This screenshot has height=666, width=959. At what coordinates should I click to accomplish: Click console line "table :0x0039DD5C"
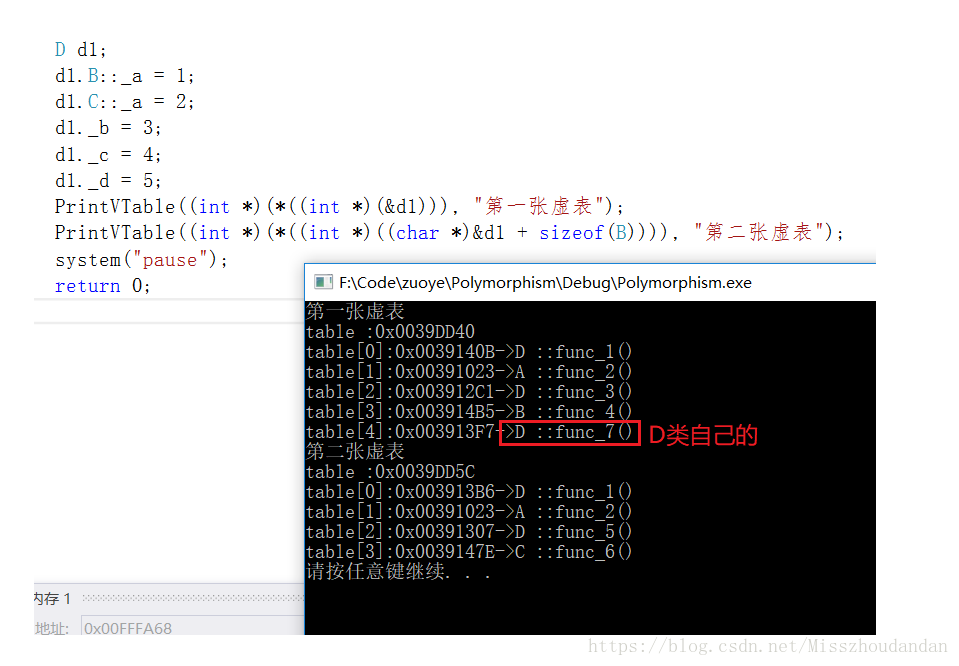click(x=390, y=472)
